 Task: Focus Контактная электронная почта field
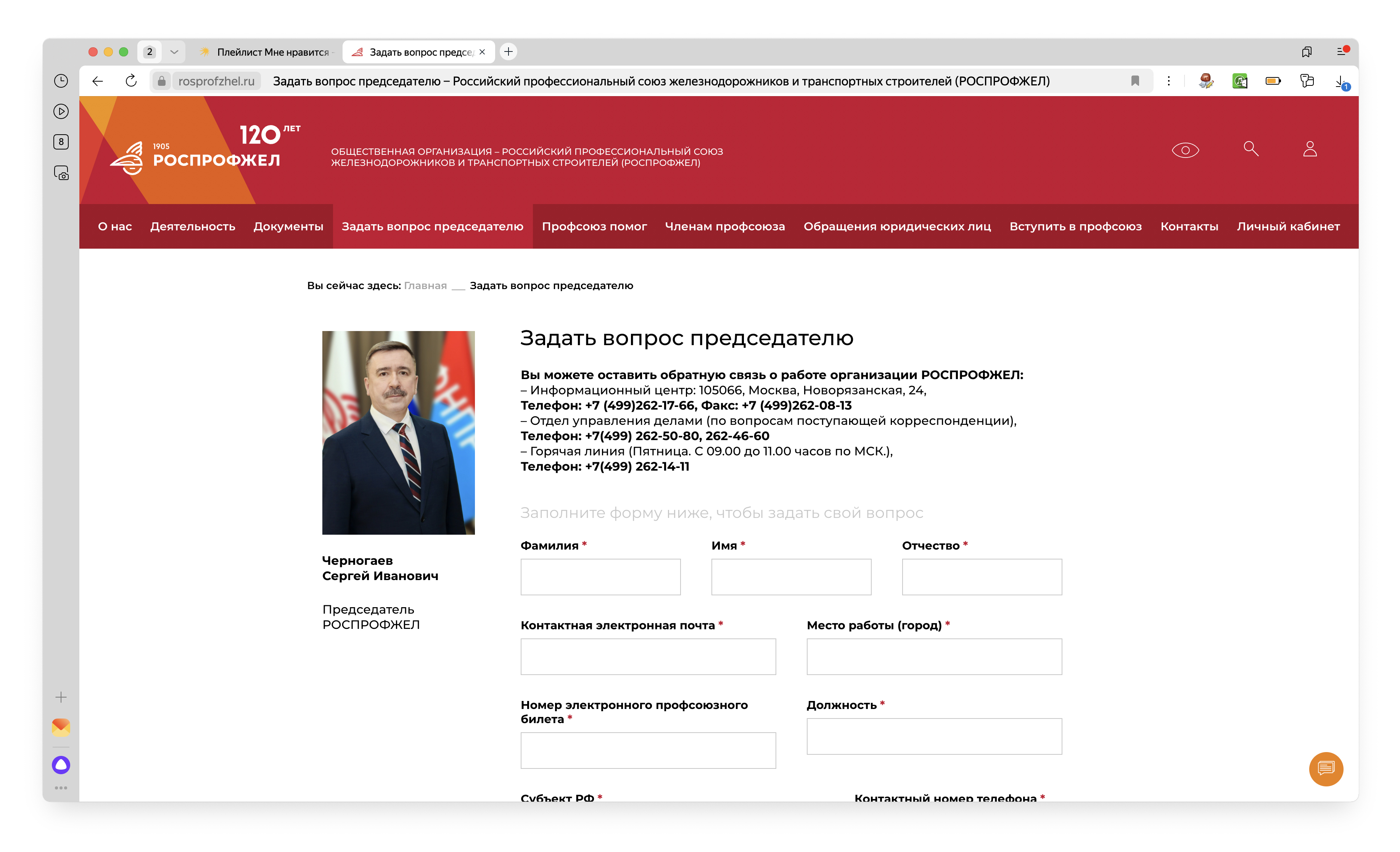[648, 656]
